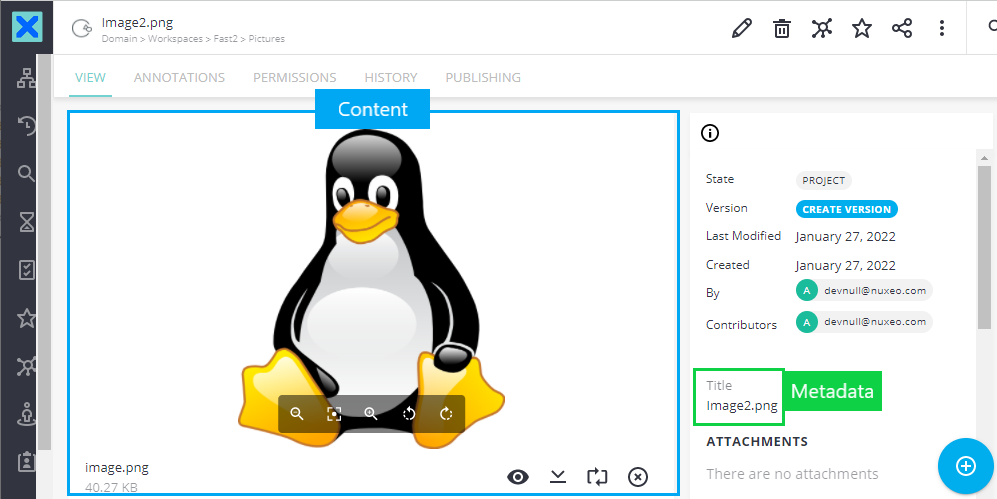Open the three-dot more actions menu

(942, 28)
